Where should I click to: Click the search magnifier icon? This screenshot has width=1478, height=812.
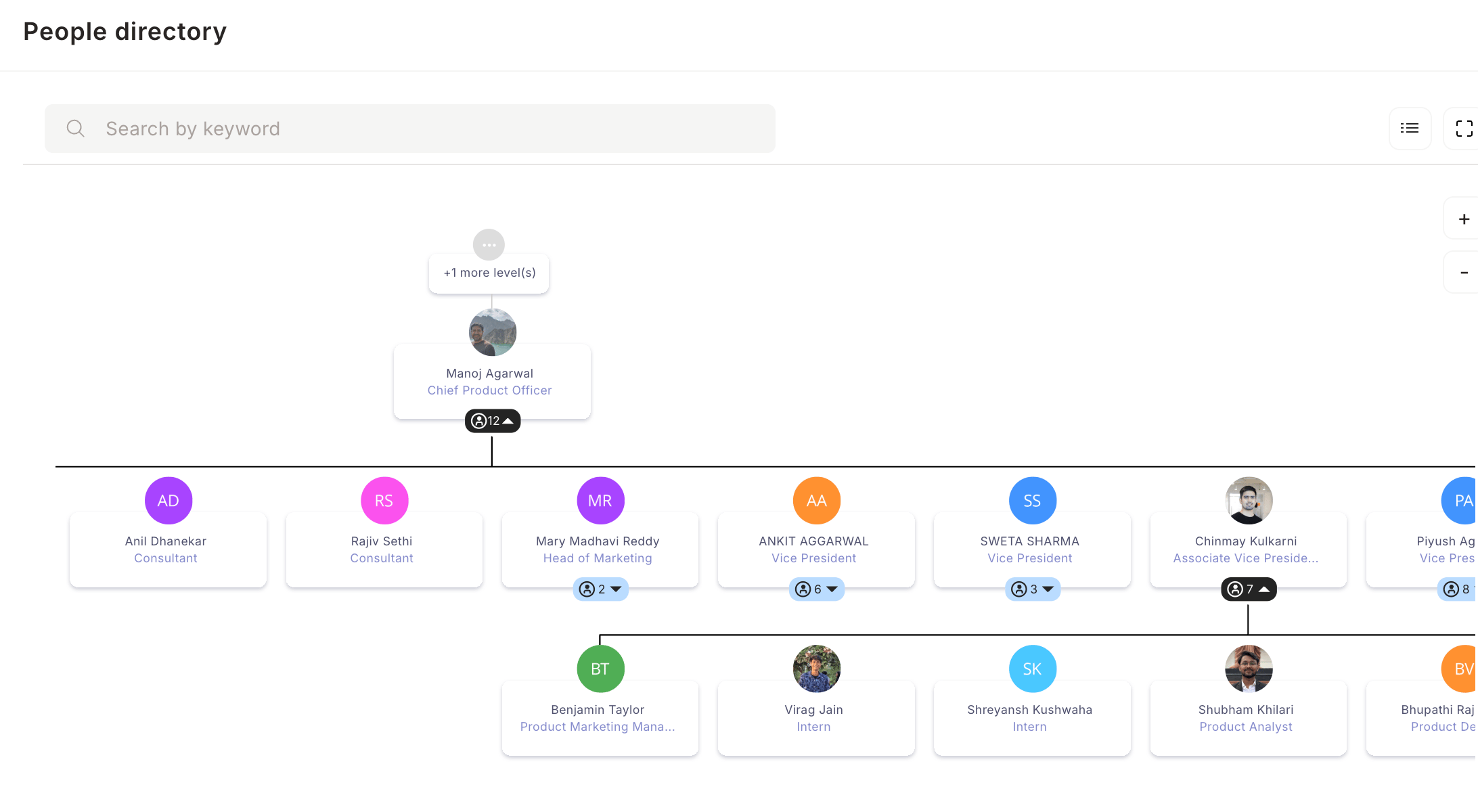pyautogui.click(x=75, y=129)
